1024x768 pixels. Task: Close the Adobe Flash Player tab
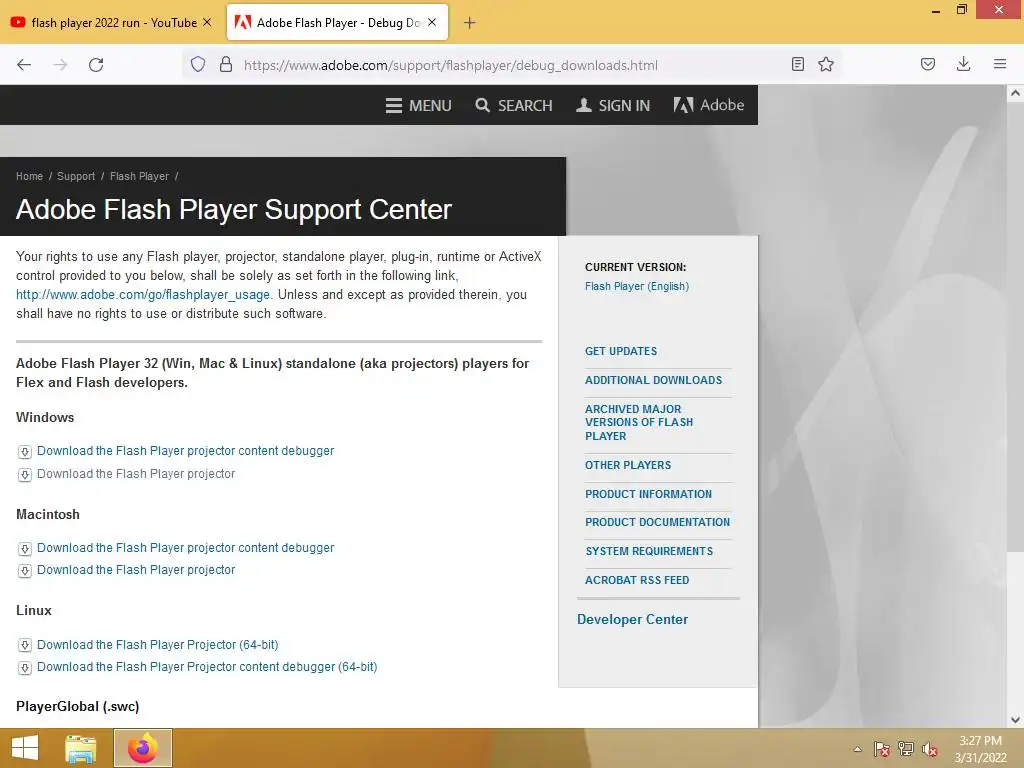[432, 22]
